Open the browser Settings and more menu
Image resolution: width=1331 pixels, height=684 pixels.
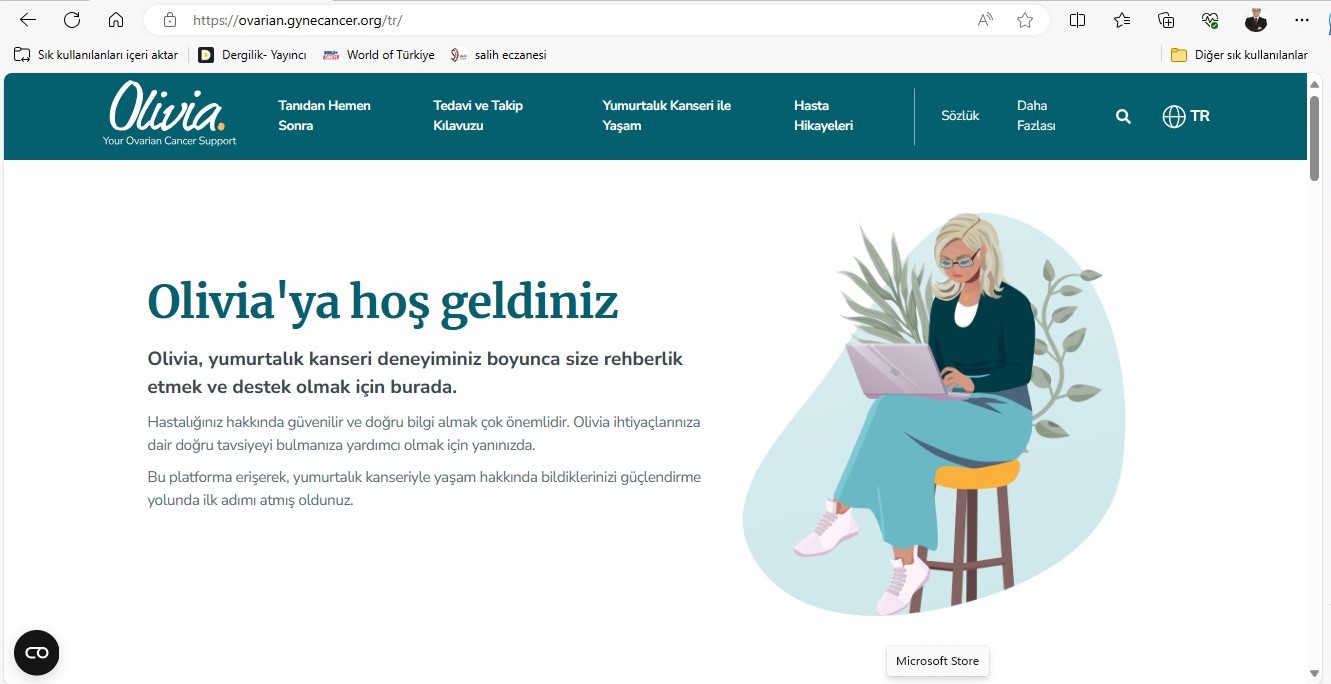tap(1301, 20)
